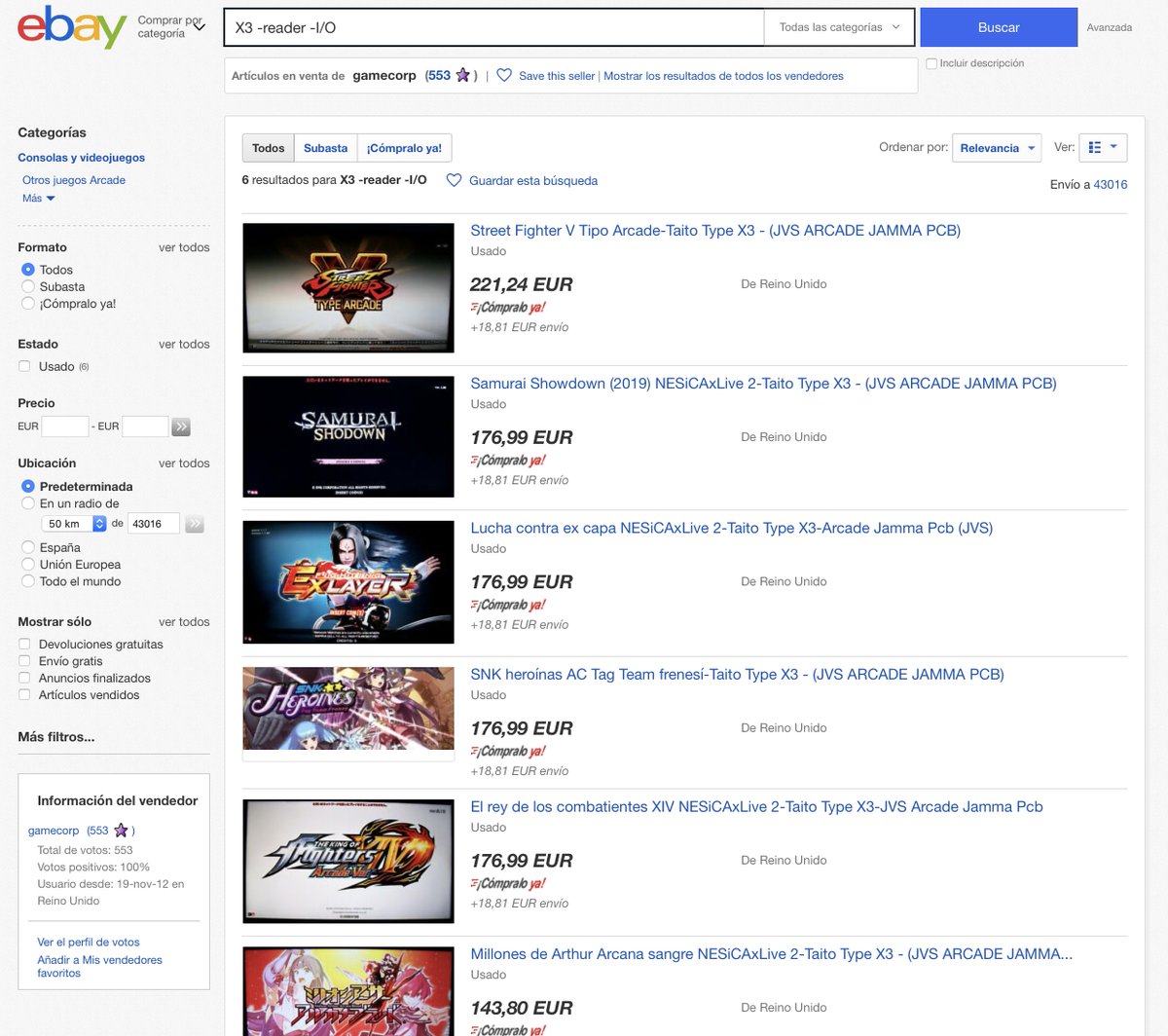Open Samurai Shodown listing thumbnail

[x=348, y=437]
